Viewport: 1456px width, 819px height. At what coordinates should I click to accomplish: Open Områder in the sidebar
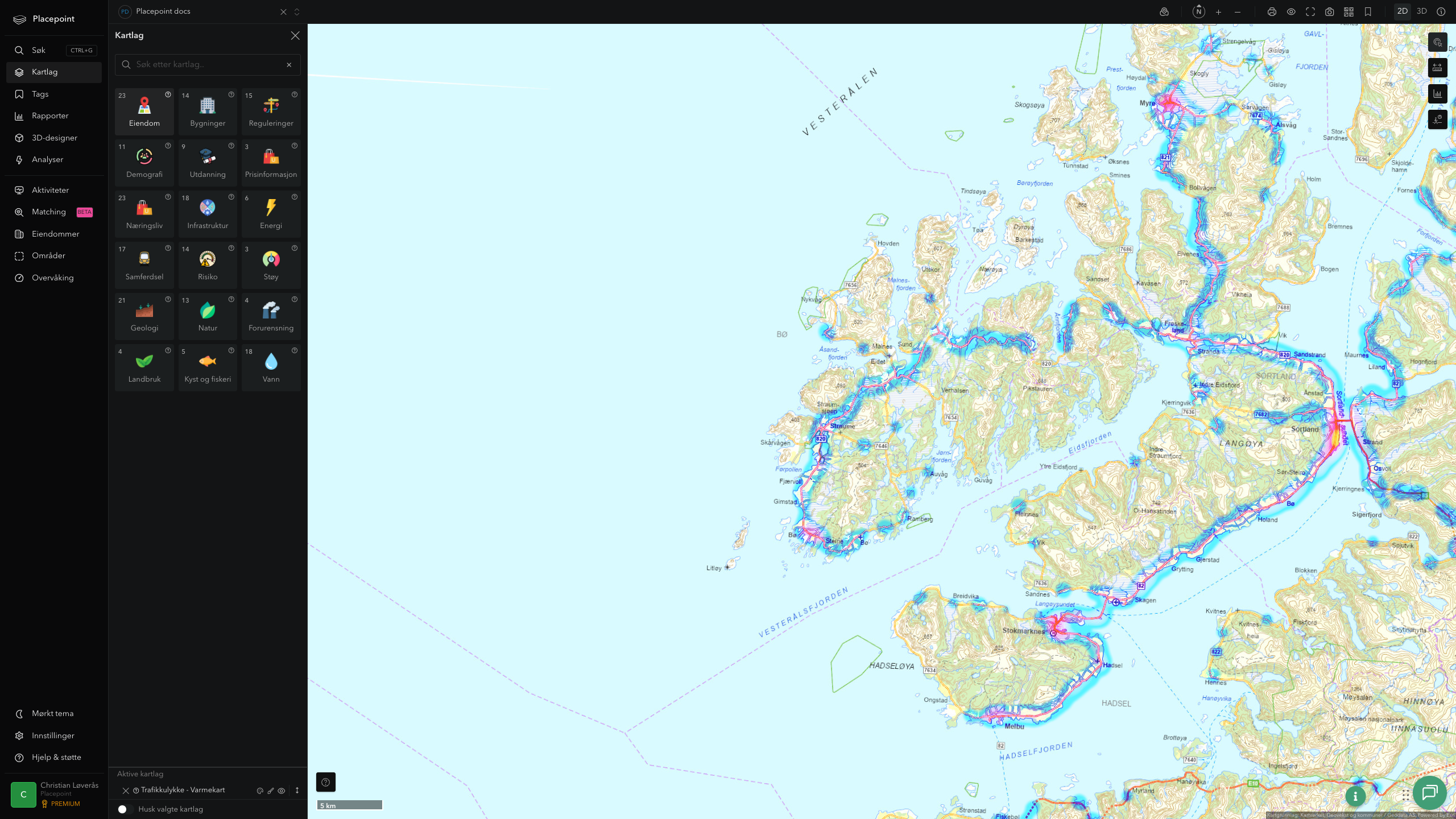54,256
